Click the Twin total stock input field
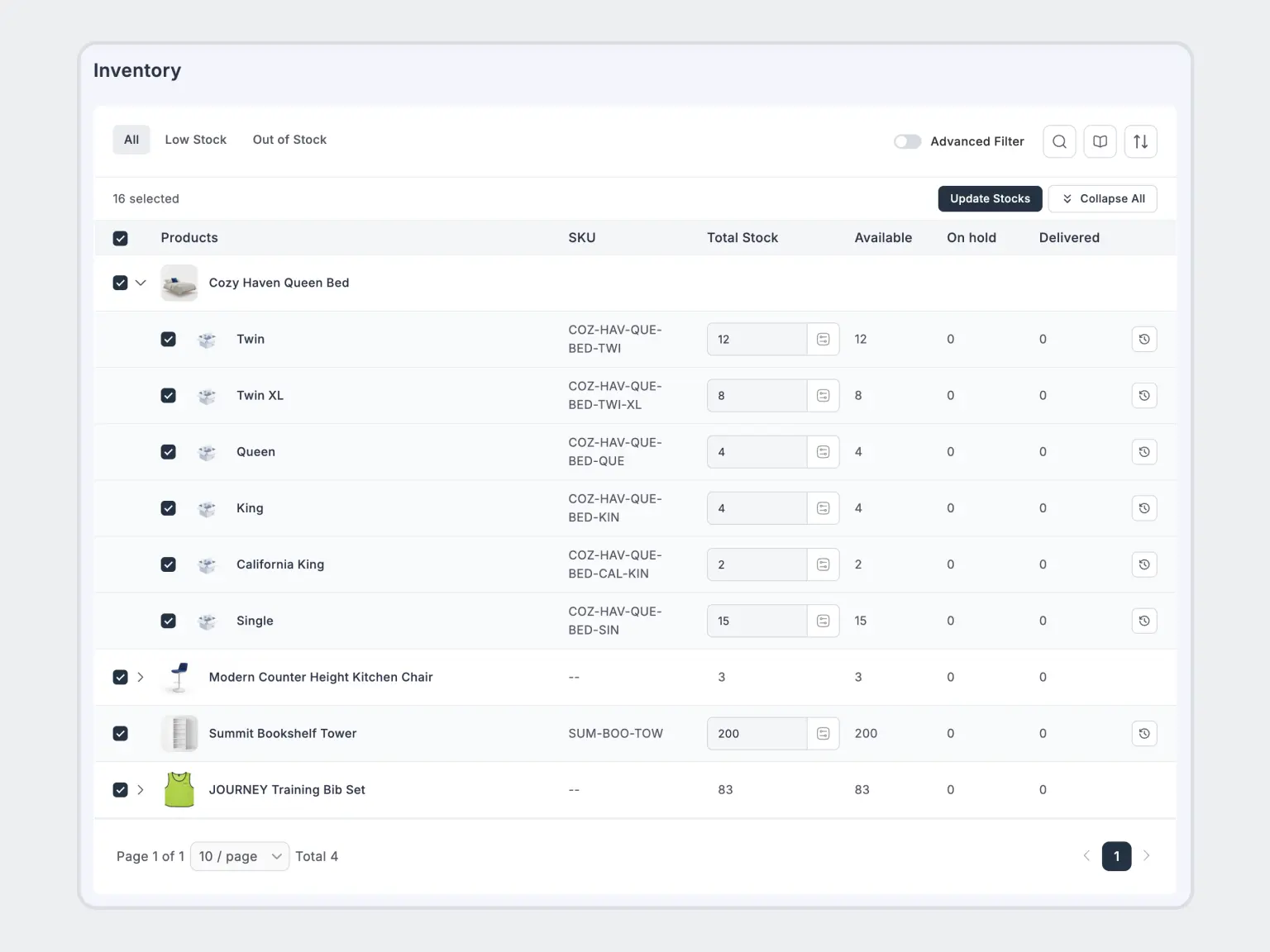1270x952 pixels. [757, 340]
